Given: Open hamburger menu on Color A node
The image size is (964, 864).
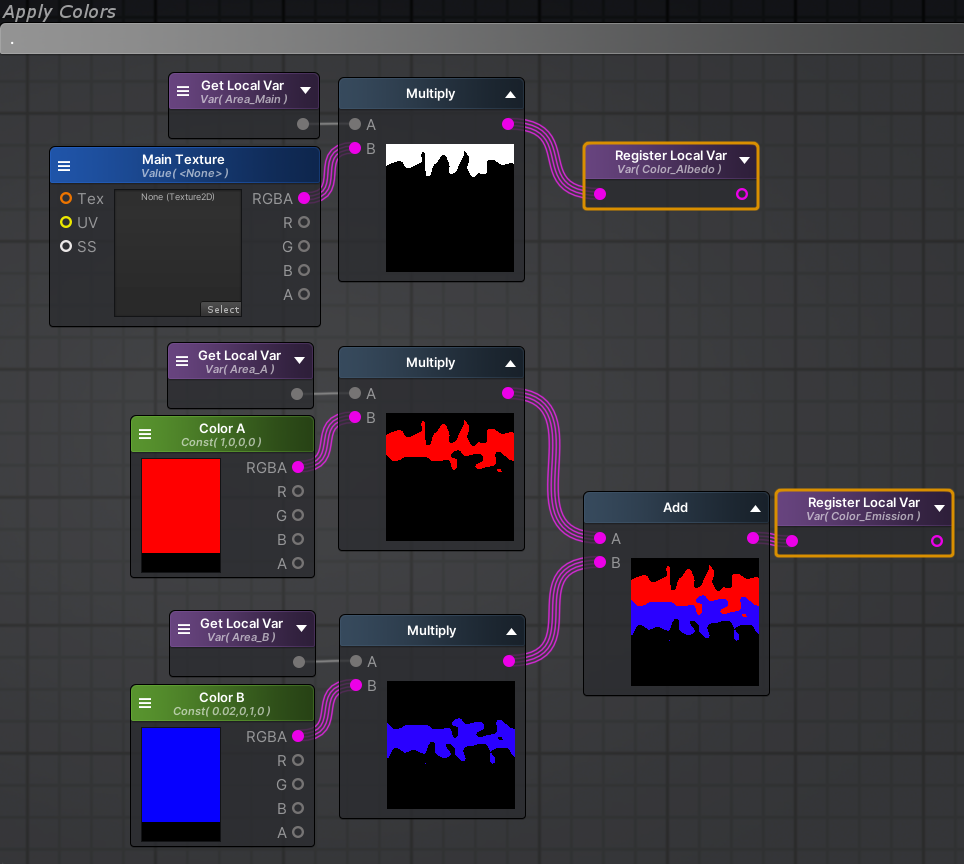Looking at the screenshot, I should [145, 434].
